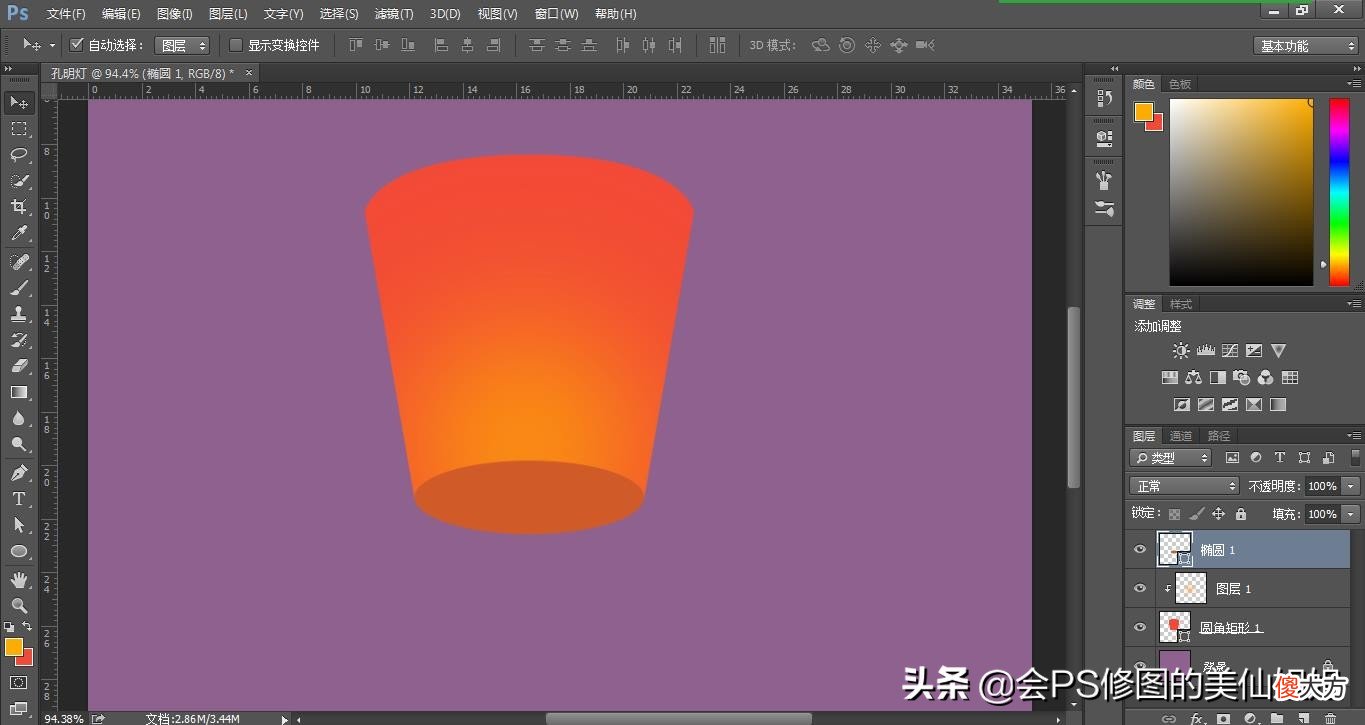This screenshot has width=1365, height=725.
Task: Add a Levels adjustment
Action: point(1206,351)
